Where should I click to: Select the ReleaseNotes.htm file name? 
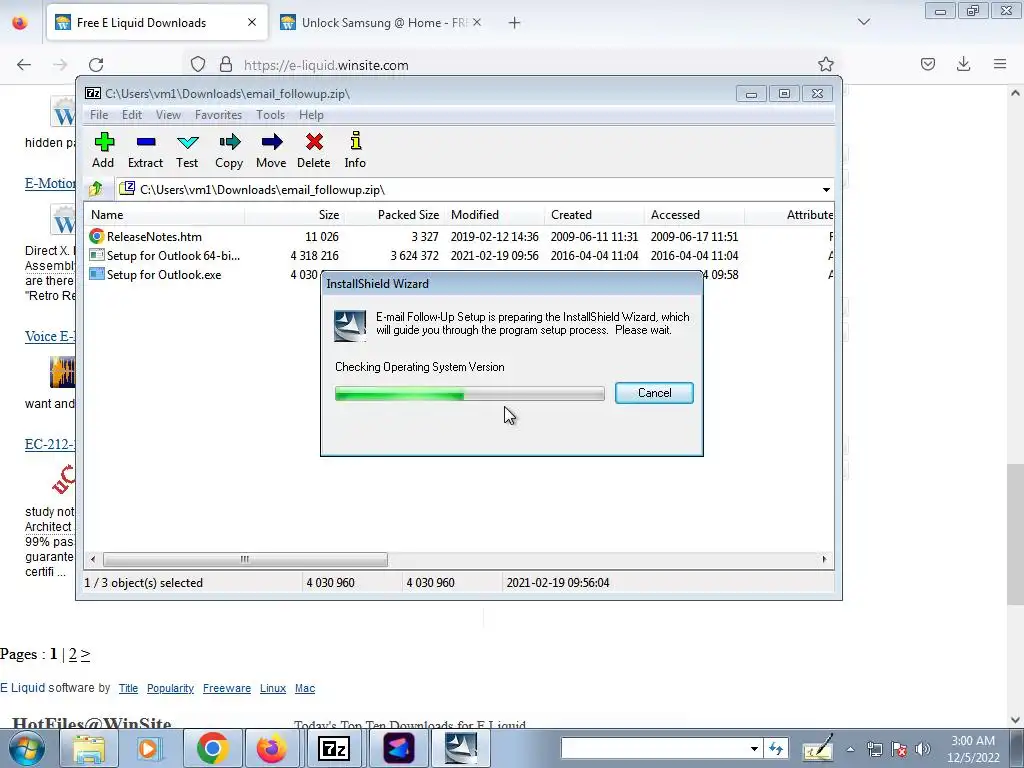point(154,236)
